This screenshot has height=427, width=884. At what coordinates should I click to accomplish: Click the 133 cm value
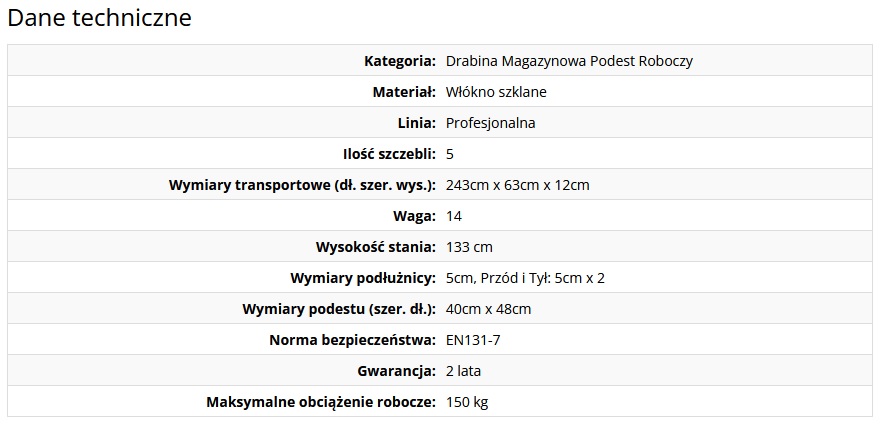(469, 247)
